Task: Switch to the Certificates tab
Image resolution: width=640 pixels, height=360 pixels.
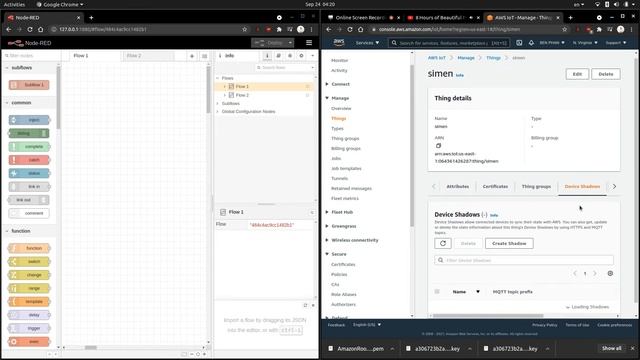Action: pos(495,187)
